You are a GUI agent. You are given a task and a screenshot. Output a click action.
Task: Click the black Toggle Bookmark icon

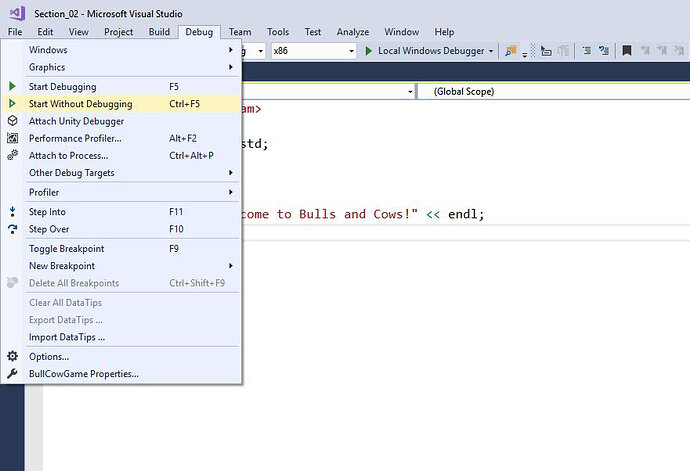coord(627,51)
